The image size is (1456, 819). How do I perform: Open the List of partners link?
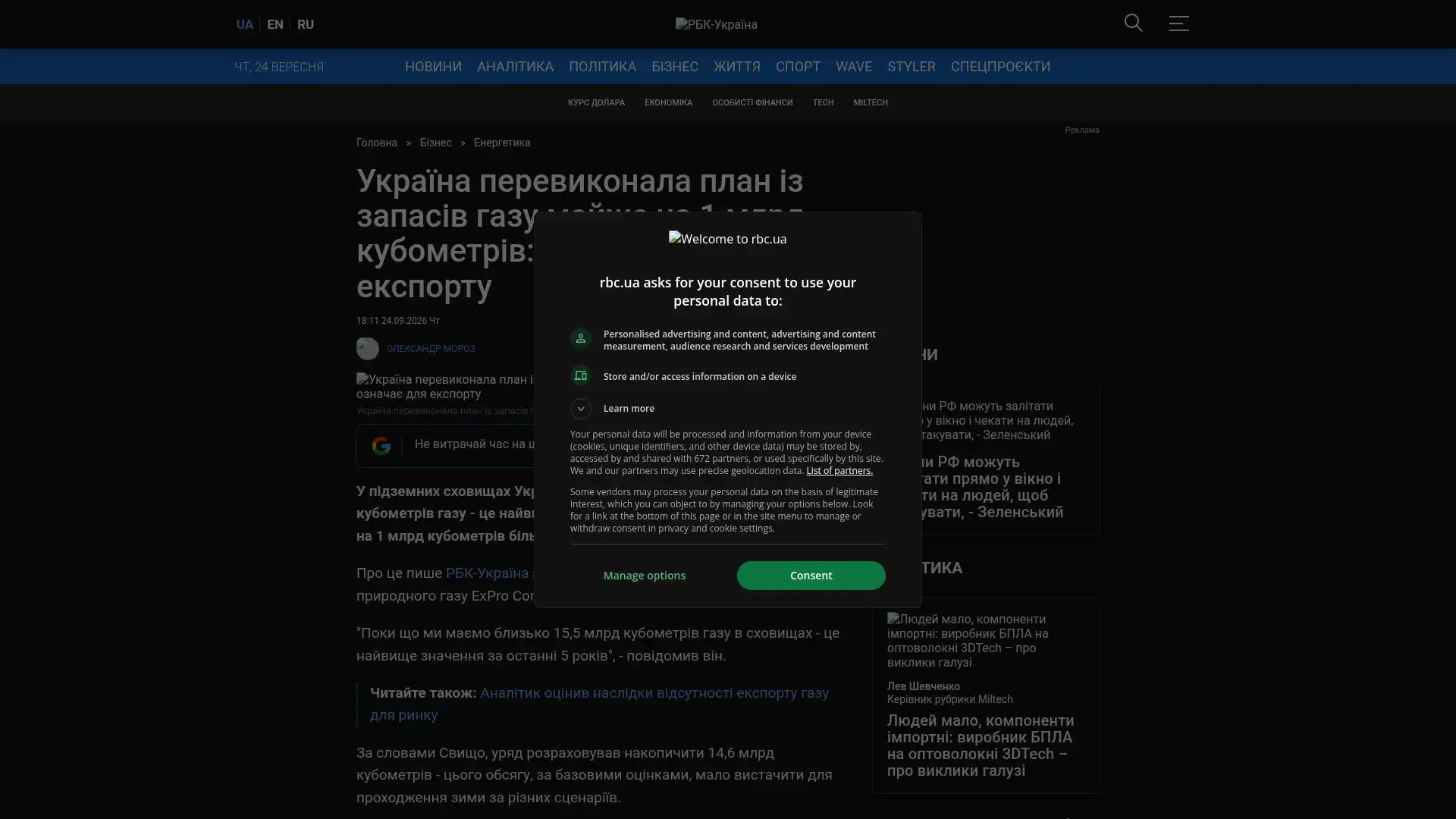[x=839, y=471]
